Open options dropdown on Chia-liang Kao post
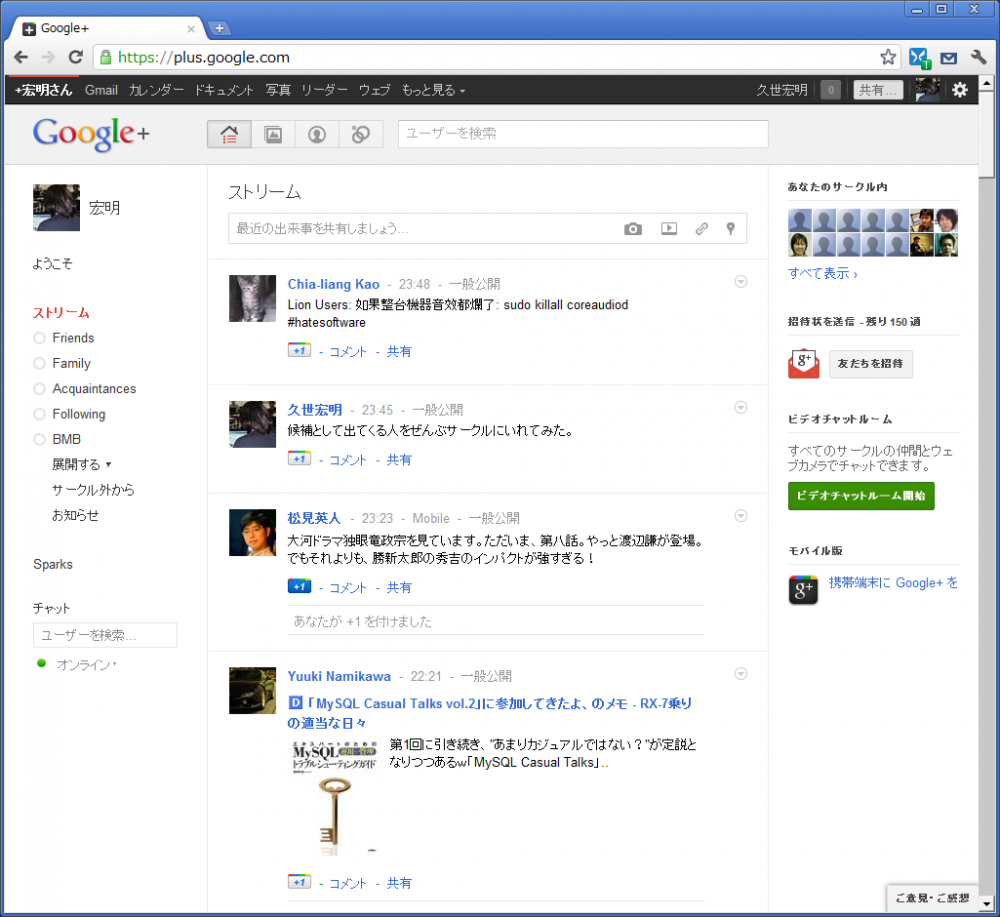Viewport: 1000px width, 917px height. point(740,281)
